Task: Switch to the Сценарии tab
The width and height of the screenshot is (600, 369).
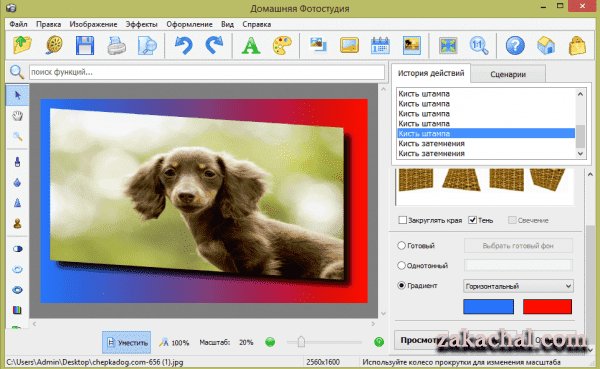Action: [x=508, y=74]
